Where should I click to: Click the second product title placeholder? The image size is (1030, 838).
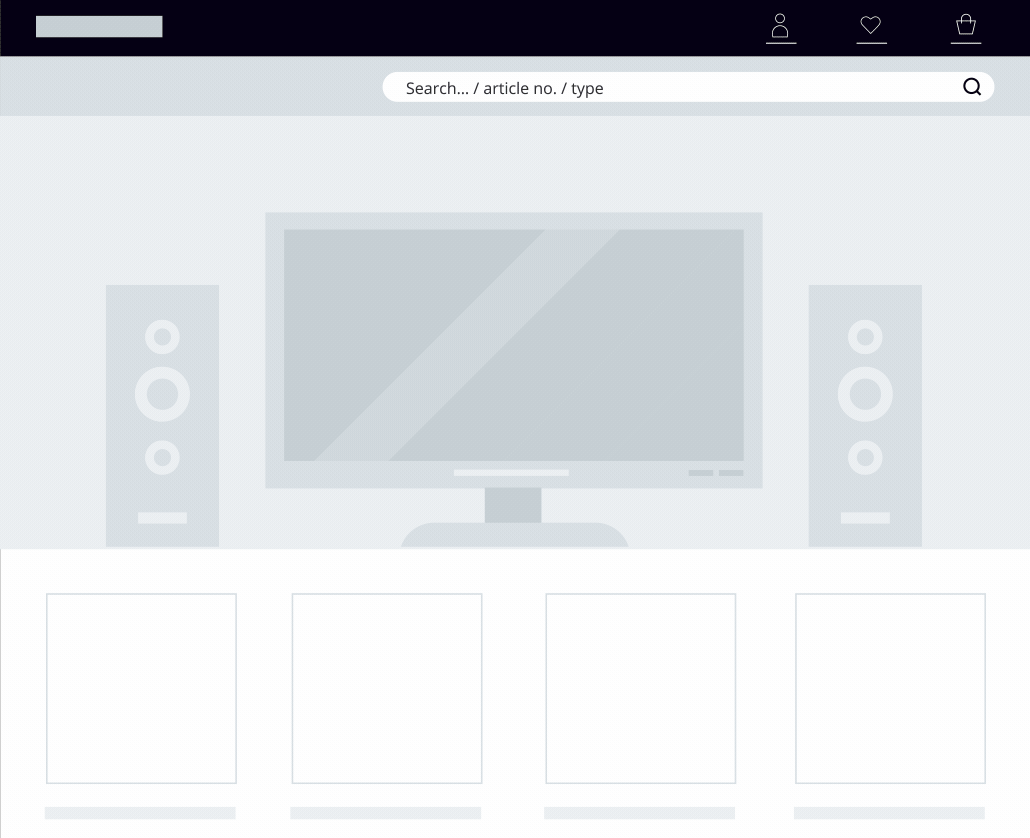pos(386,813)
